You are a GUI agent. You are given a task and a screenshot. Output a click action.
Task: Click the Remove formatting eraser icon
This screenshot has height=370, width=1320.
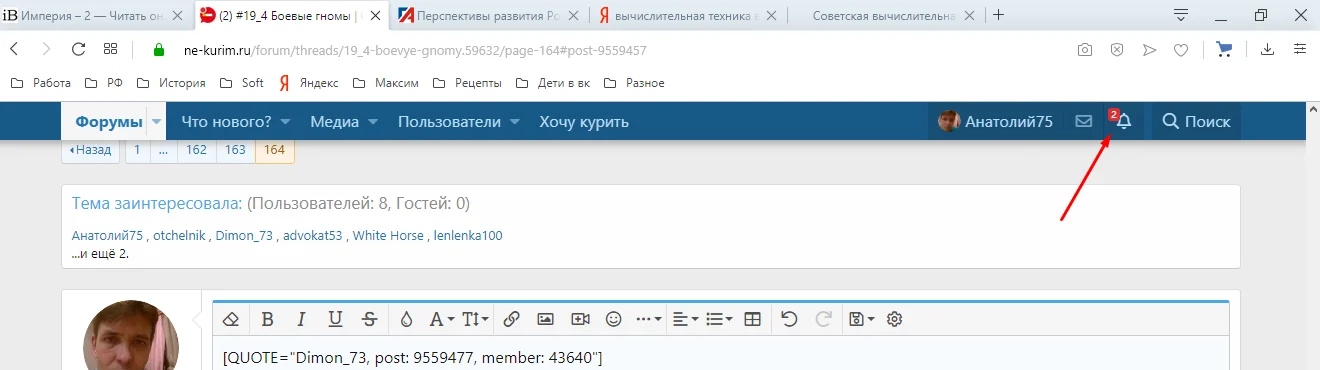coord(231,319)
